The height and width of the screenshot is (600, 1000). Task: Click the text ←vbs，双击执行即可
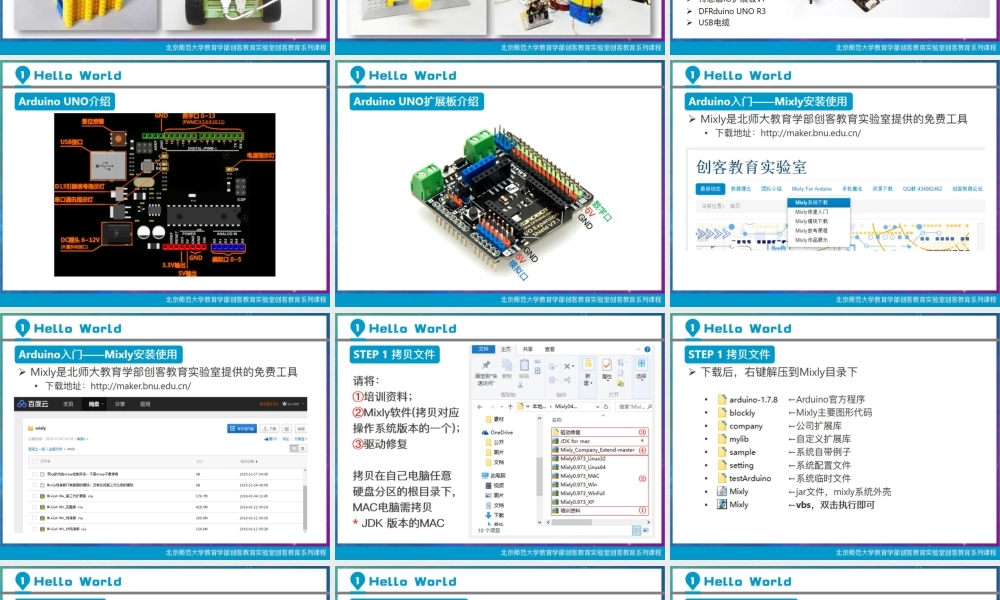pyautogui.click(x=832, y=505)
